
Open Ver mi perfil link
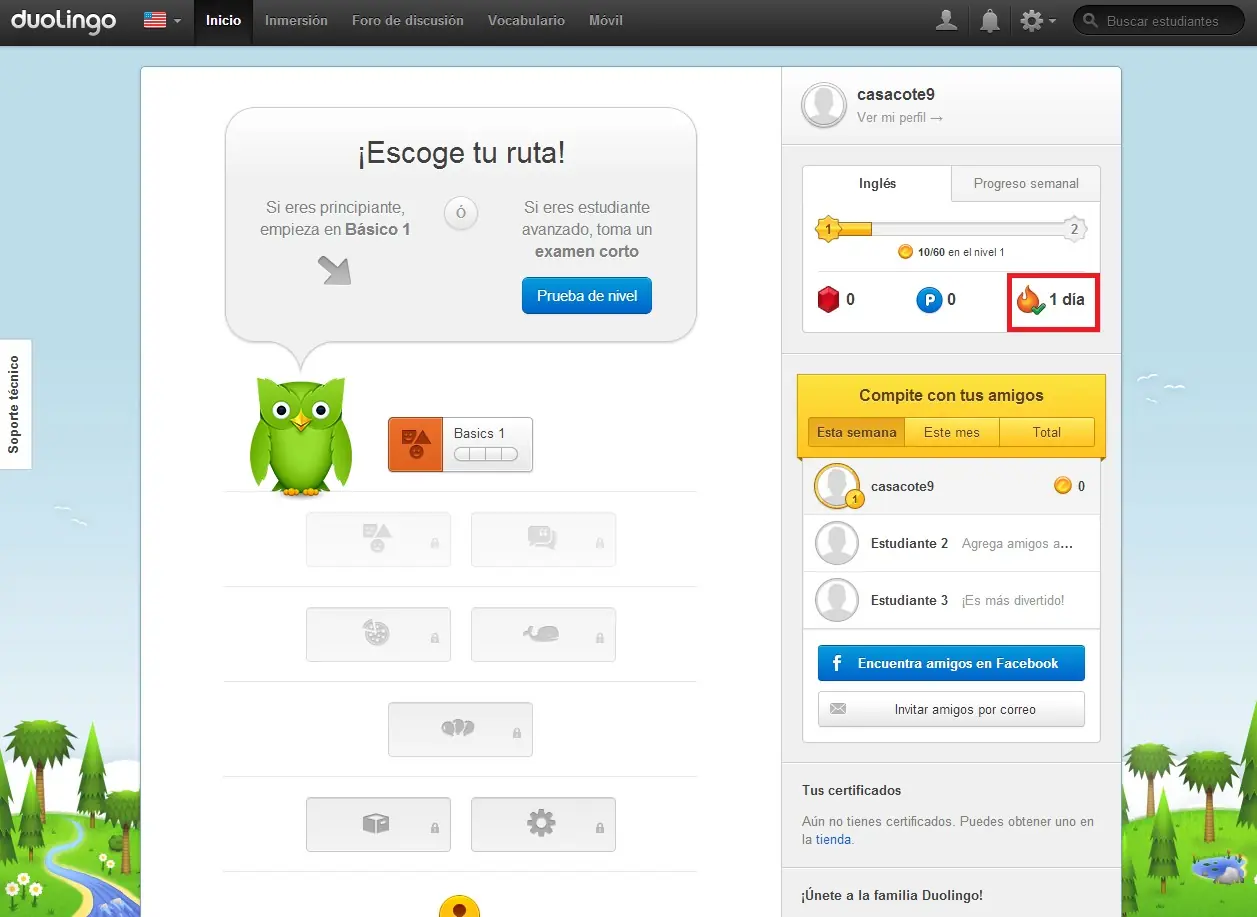tap(900, 118)
